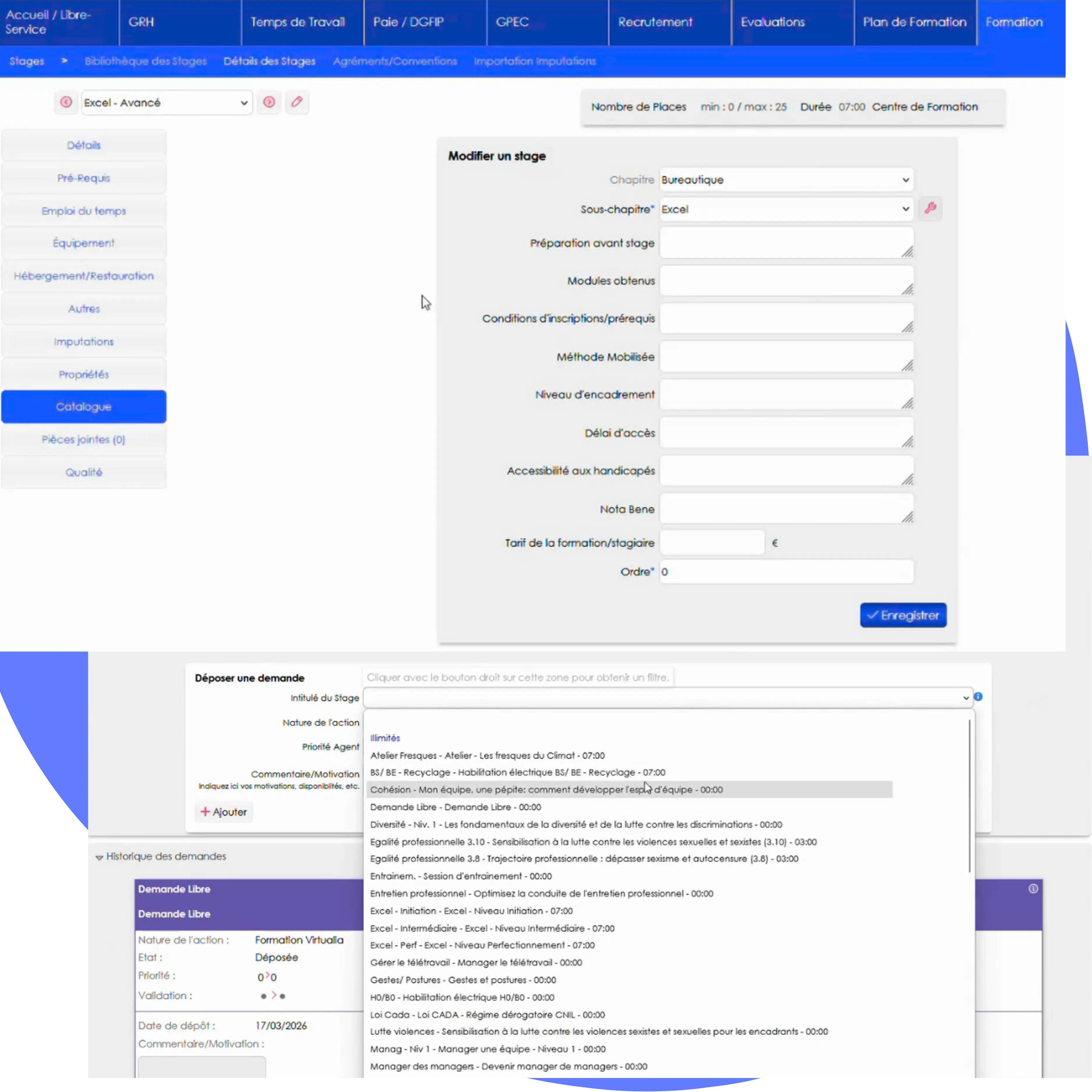Screen dimensions: 1092x1092
Task: Focus the Méthode Mobilisée text area
Action: pyautogui.click(x=786, y=357)
